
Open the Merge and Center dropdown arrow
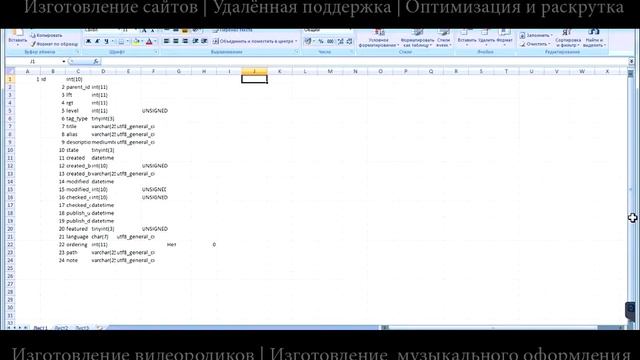(x=296, y=41)
